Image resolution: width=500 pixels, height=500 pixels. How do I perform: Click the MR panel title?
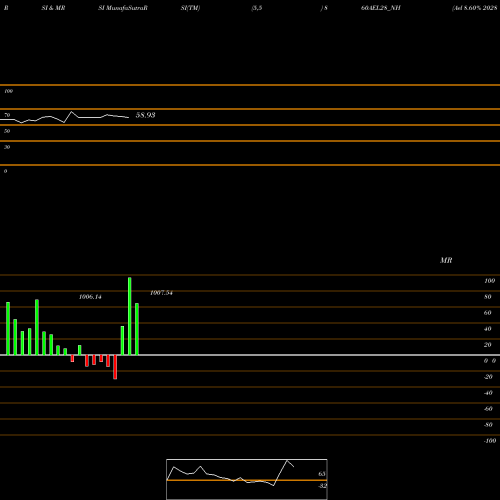[446, 260]
